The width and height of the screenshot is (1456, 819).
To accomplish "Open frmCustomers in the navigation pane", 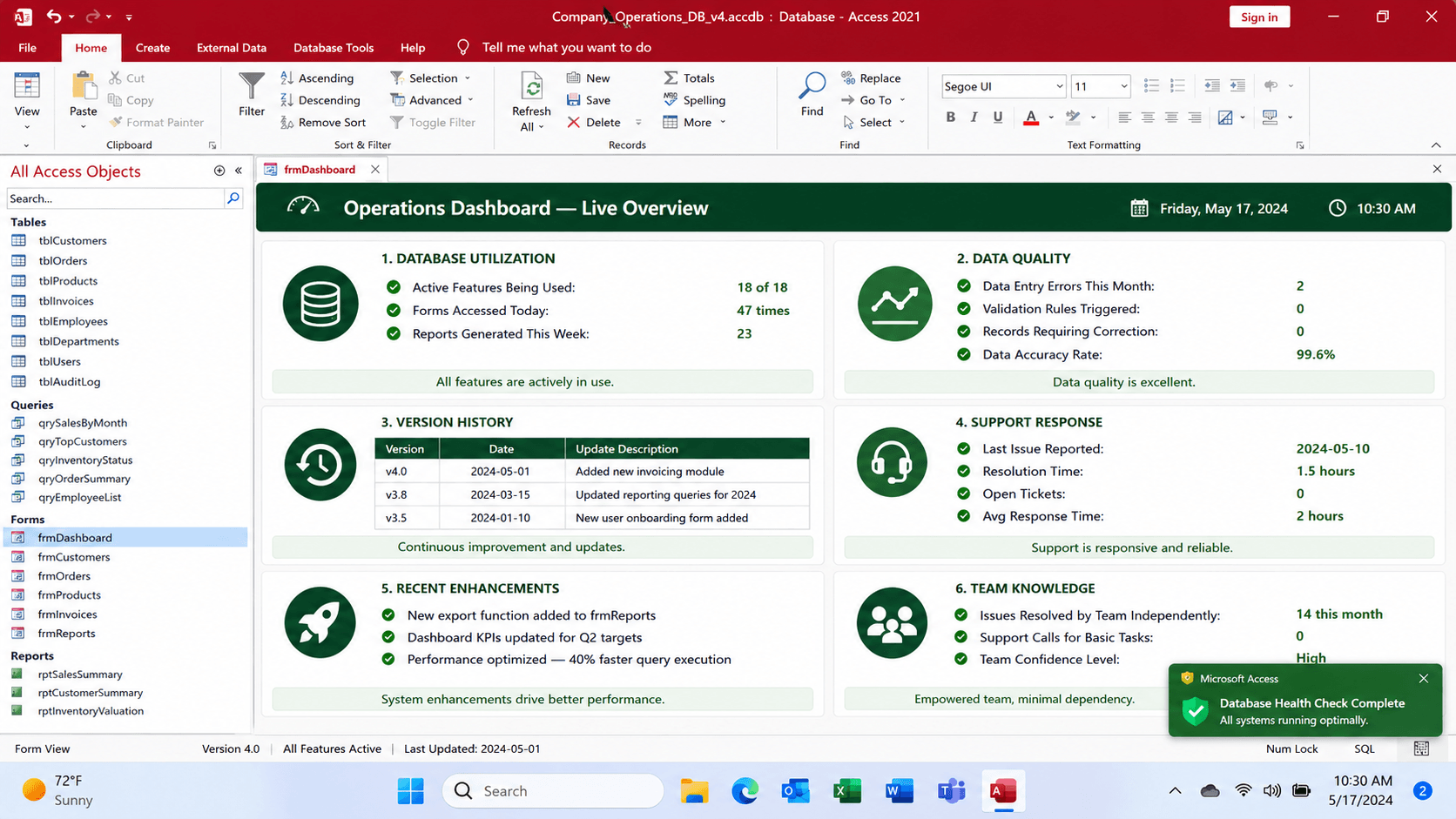I will point(74,557).
